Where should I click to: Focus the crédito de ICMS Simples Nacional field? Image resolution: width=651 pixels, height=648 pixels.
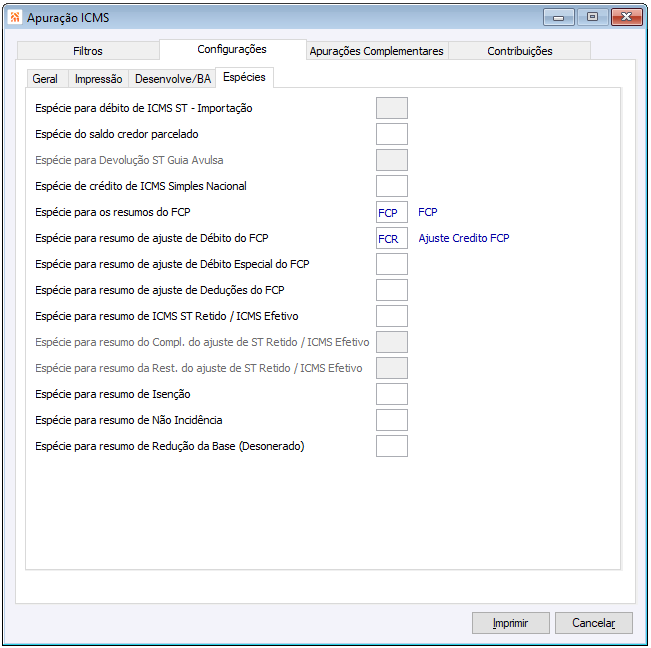tap(392, 186)
